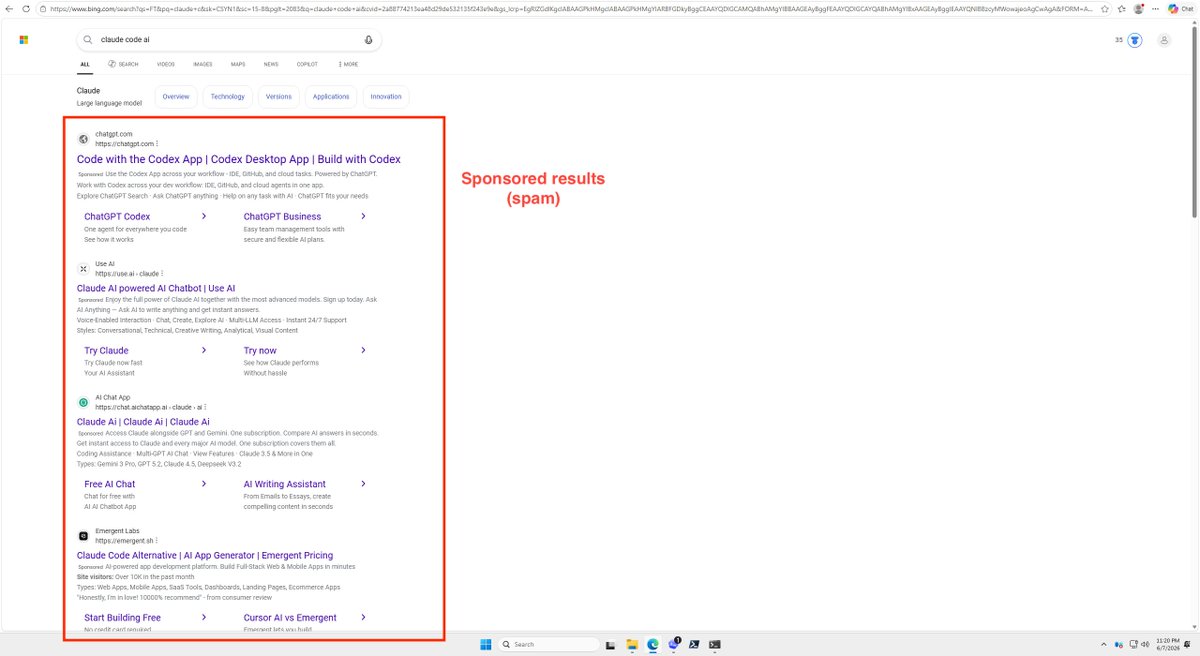This screenshot has height=656, width=1200.
Task: Open ad options next to use.ai URL
Action: [162, 273]
